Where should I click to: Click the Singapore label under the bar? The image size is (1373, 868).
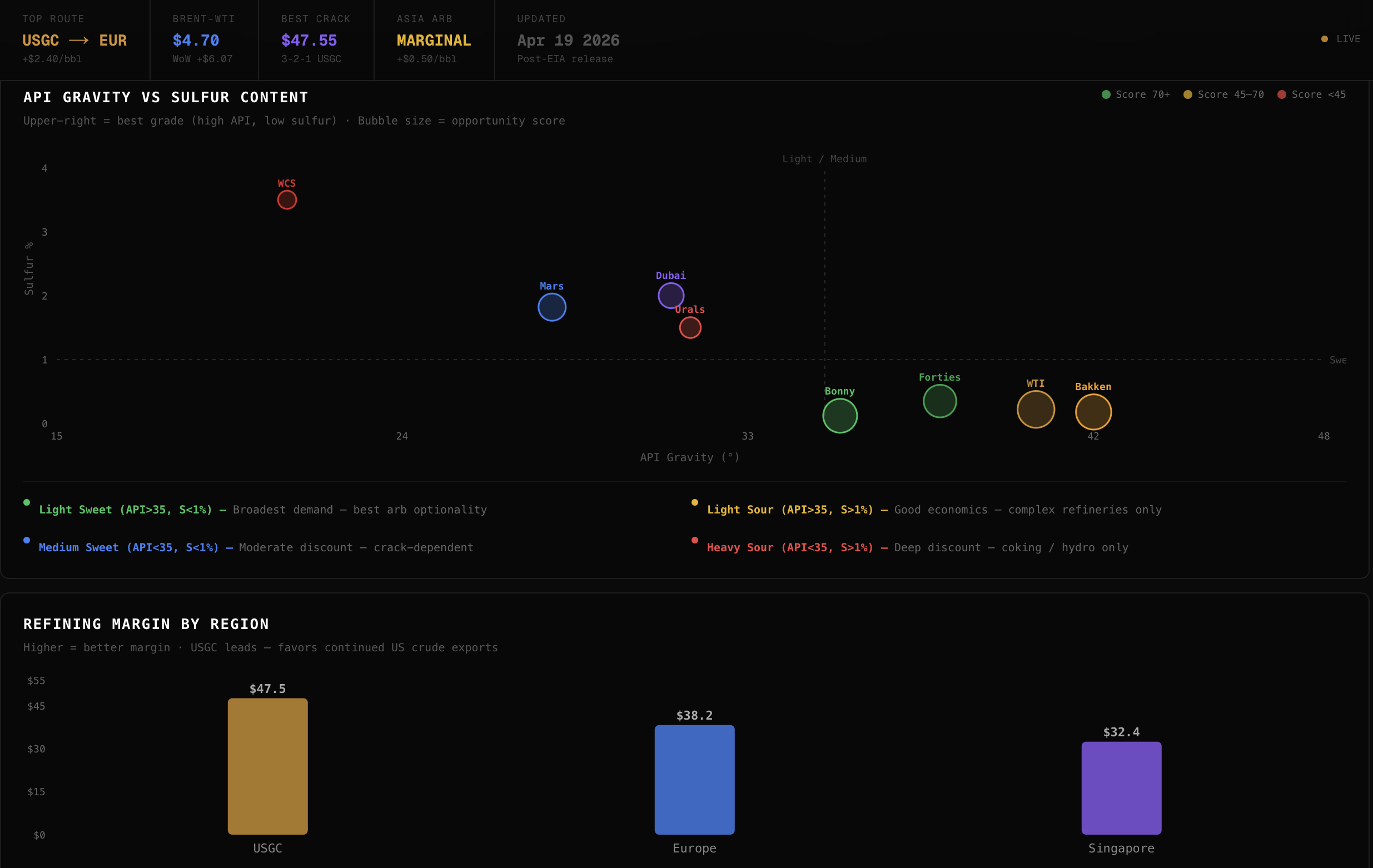point(1121,848)
